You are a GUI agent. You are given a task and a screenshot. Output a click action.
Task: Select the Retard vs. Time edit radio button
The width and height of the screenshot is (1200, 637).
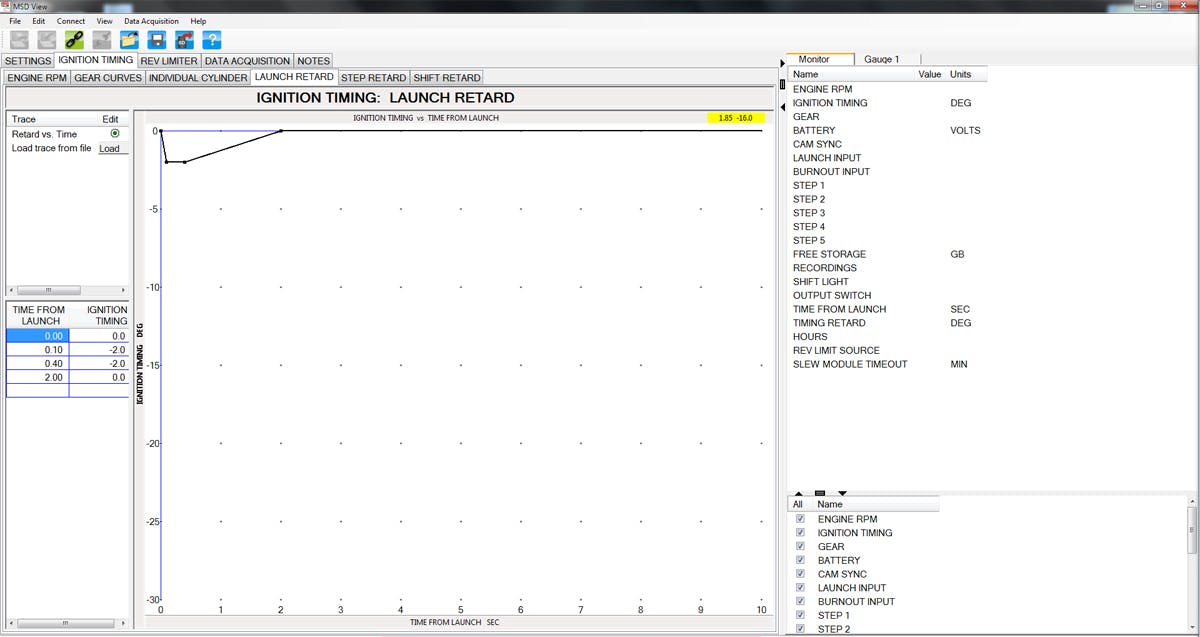[115, 133]
